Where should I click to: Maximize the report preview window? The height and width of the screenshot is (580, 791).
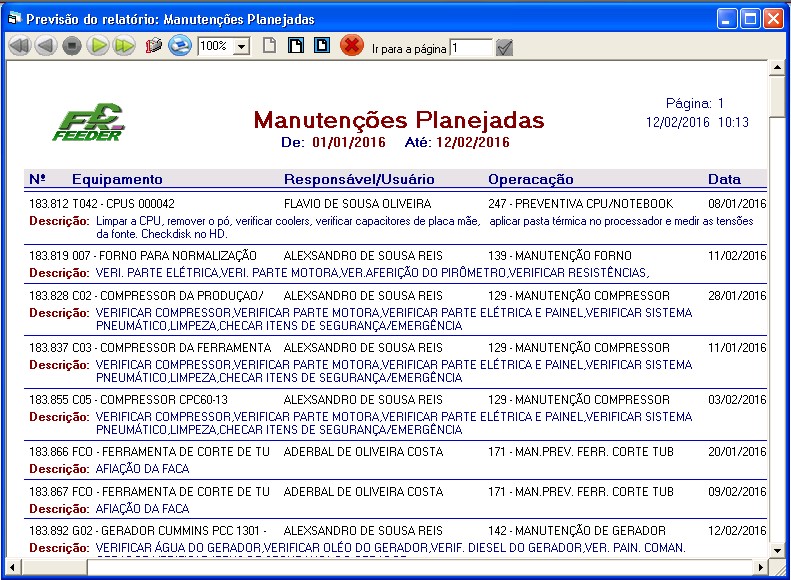(750, 19)
